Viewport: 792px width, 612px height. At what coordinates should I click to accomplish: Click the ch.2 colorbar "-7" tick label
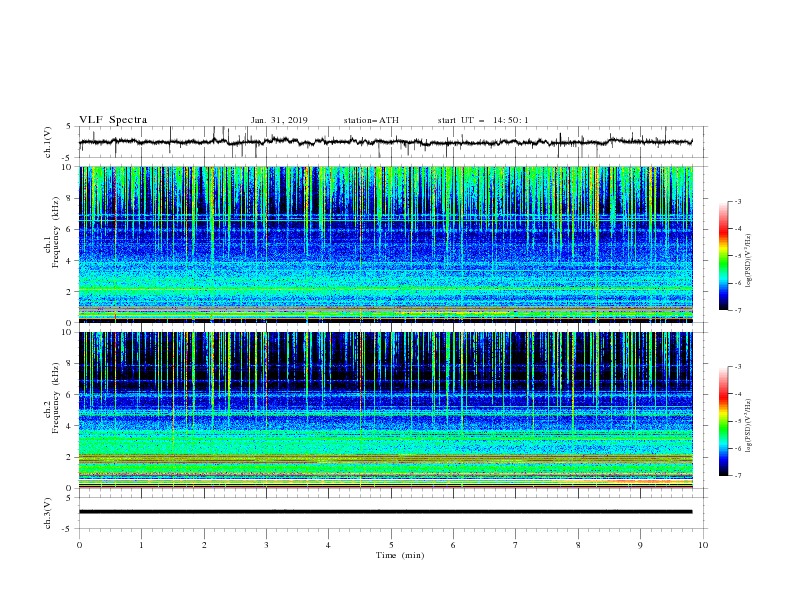point(737,476)
